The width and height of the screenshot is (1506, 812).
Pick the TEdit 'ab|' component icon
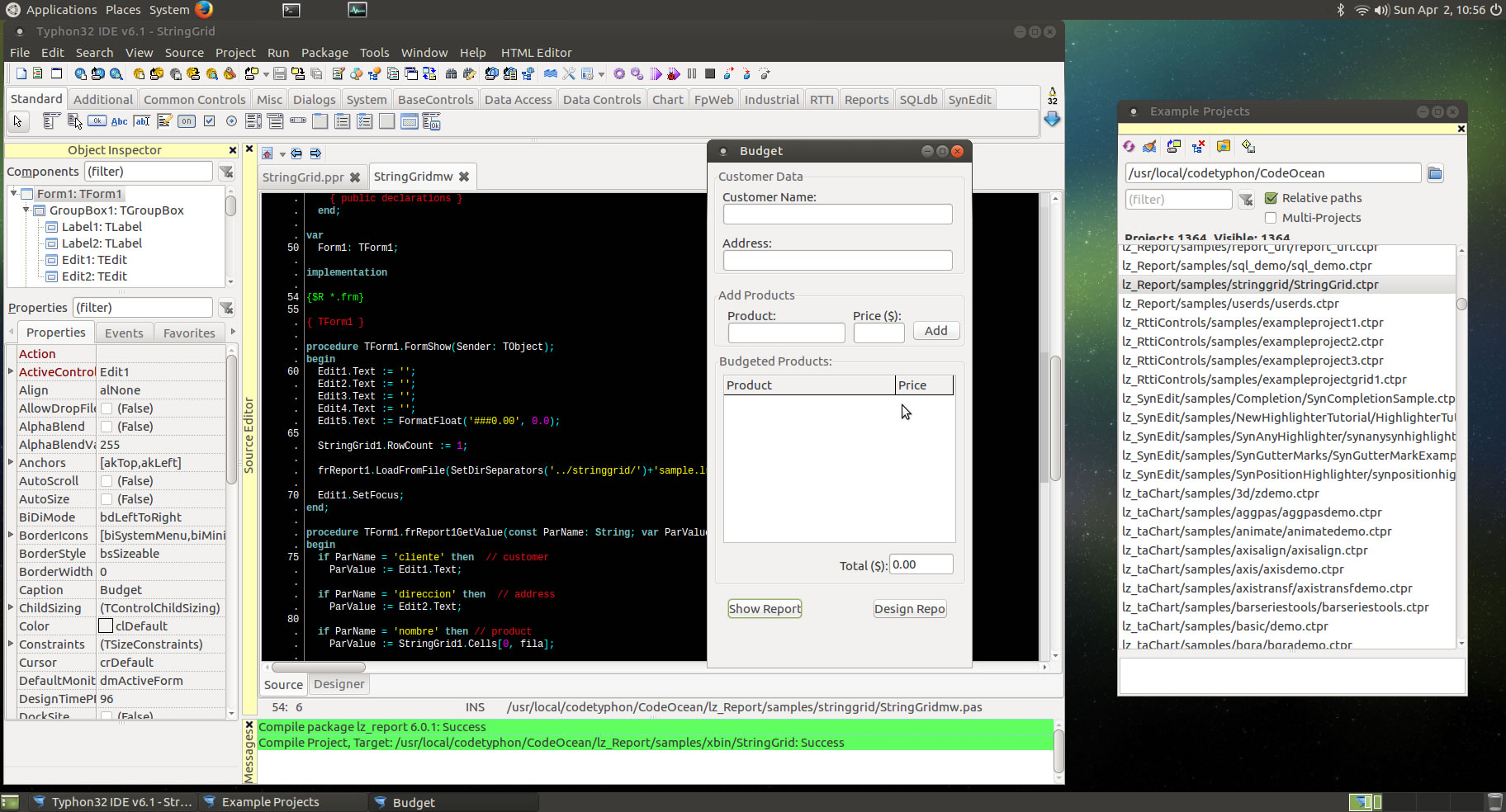pos(141,121)
